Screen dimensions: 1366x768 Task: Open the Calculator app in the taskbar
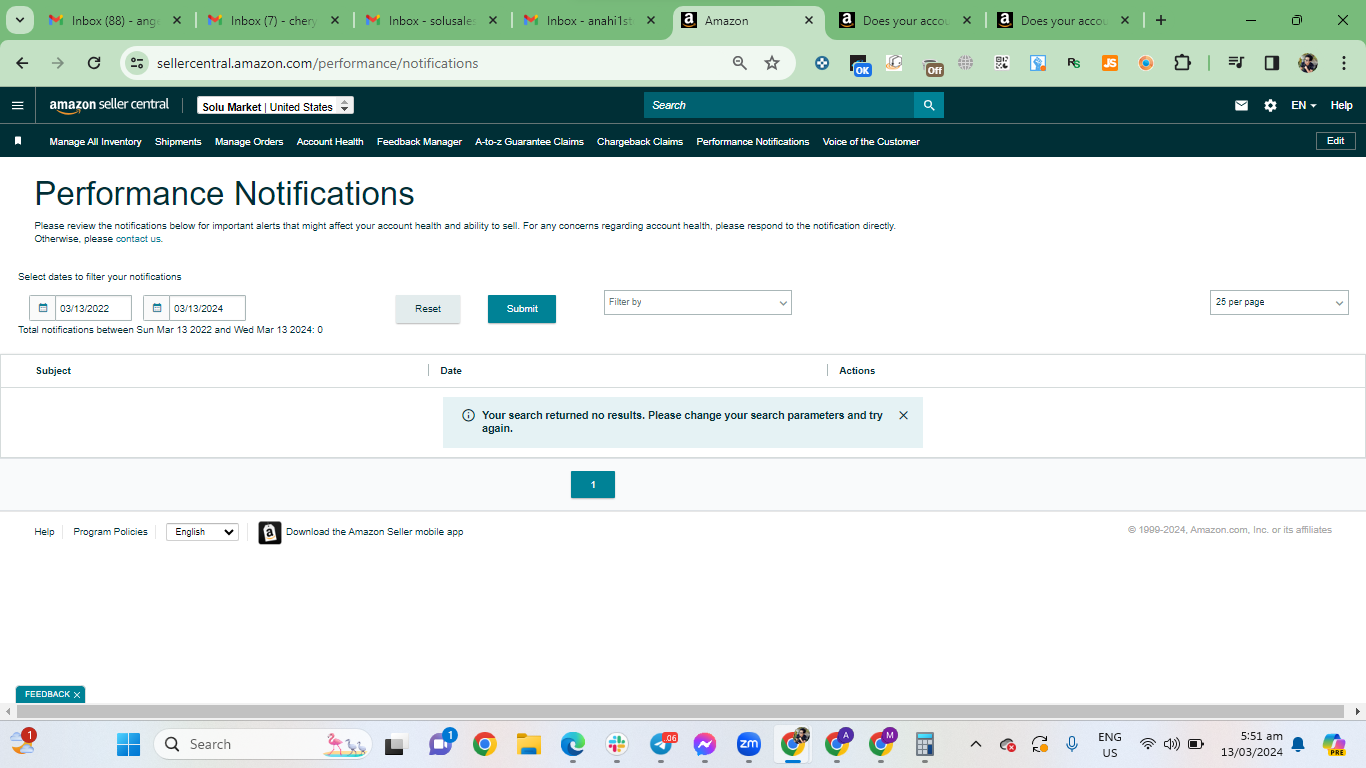click(x=925, y=744)
